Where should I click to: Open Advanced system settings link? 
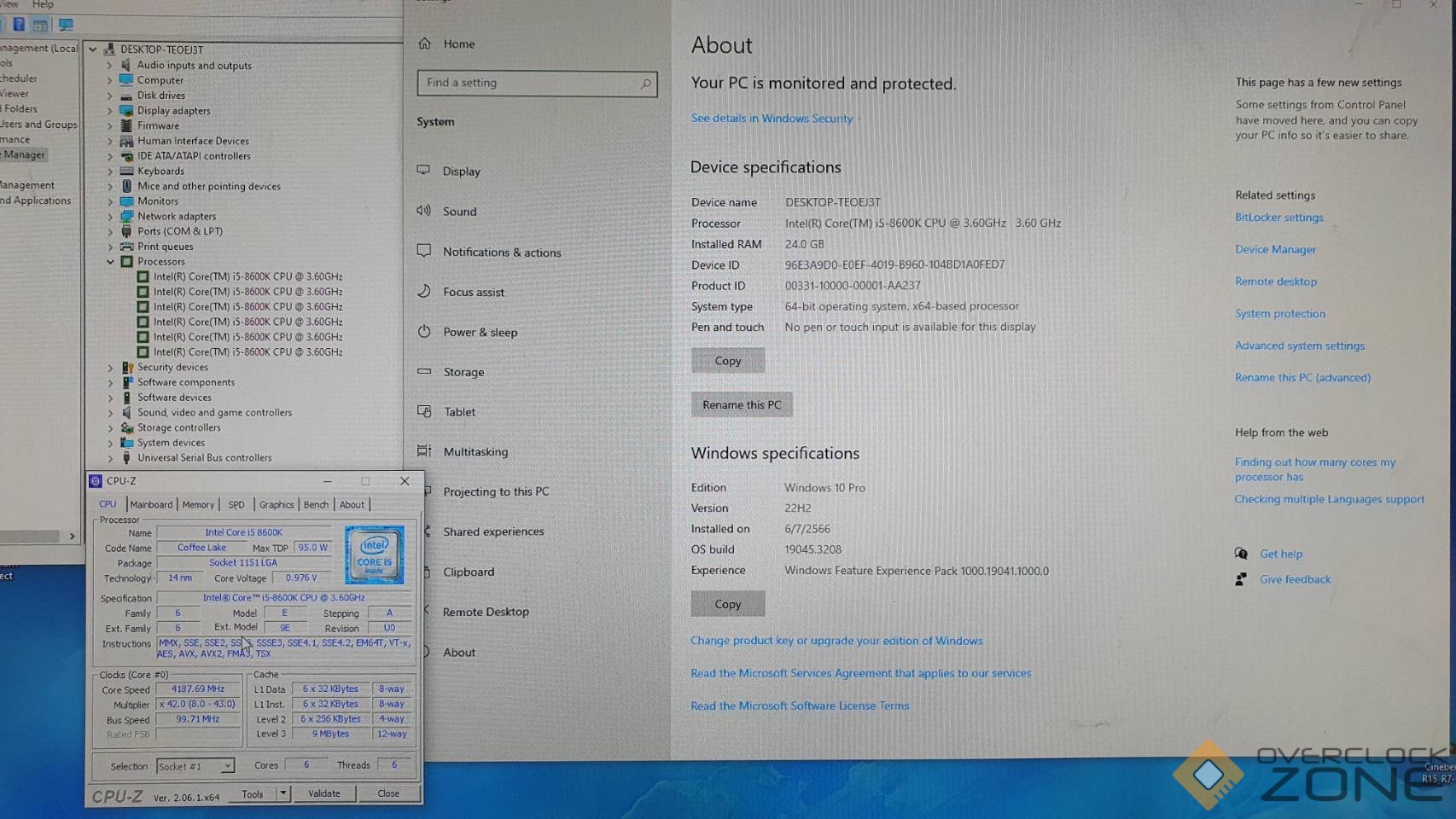[1300, 346]
